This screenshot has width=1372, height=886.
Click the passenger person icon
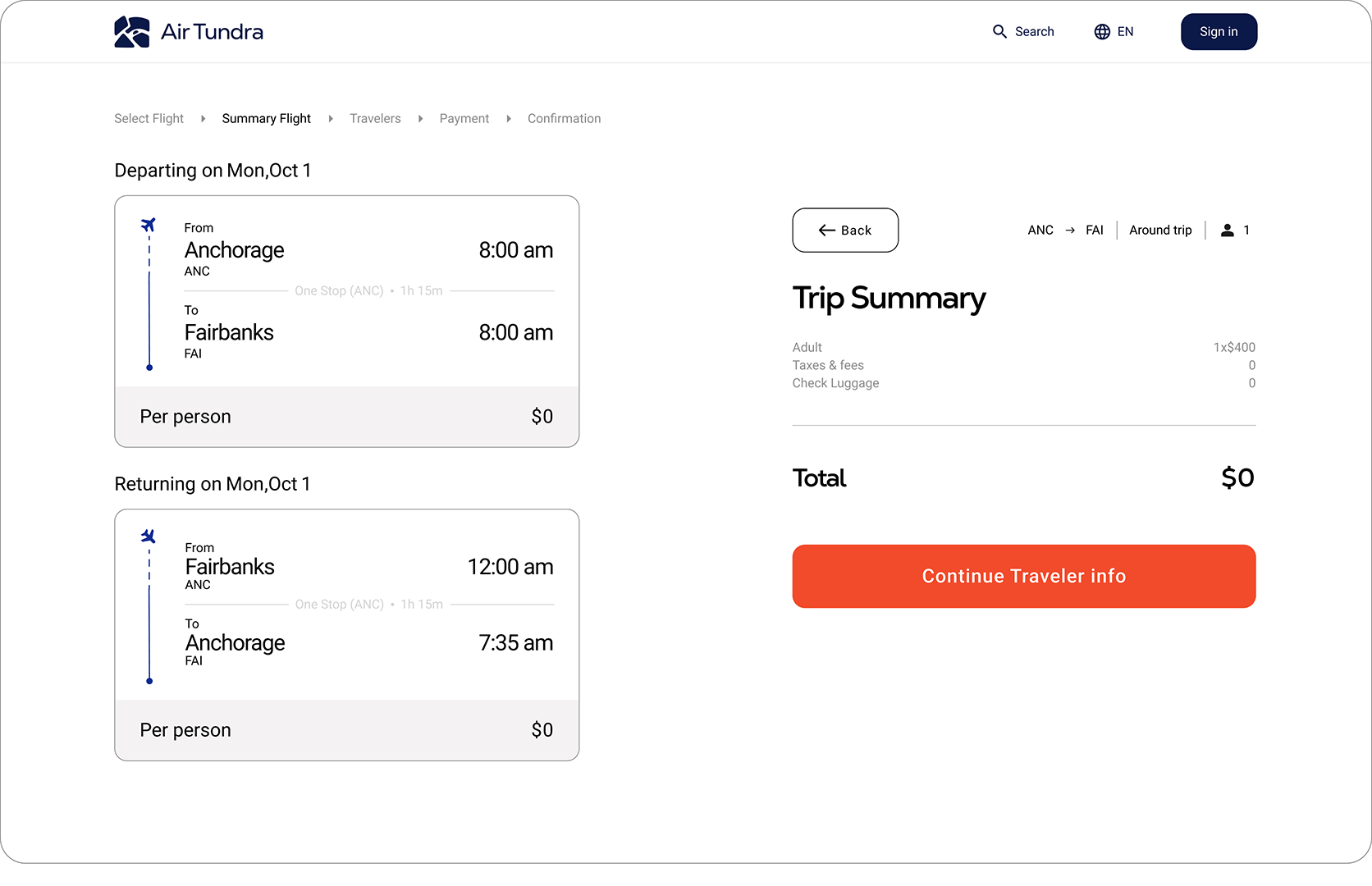point(1227,231)
